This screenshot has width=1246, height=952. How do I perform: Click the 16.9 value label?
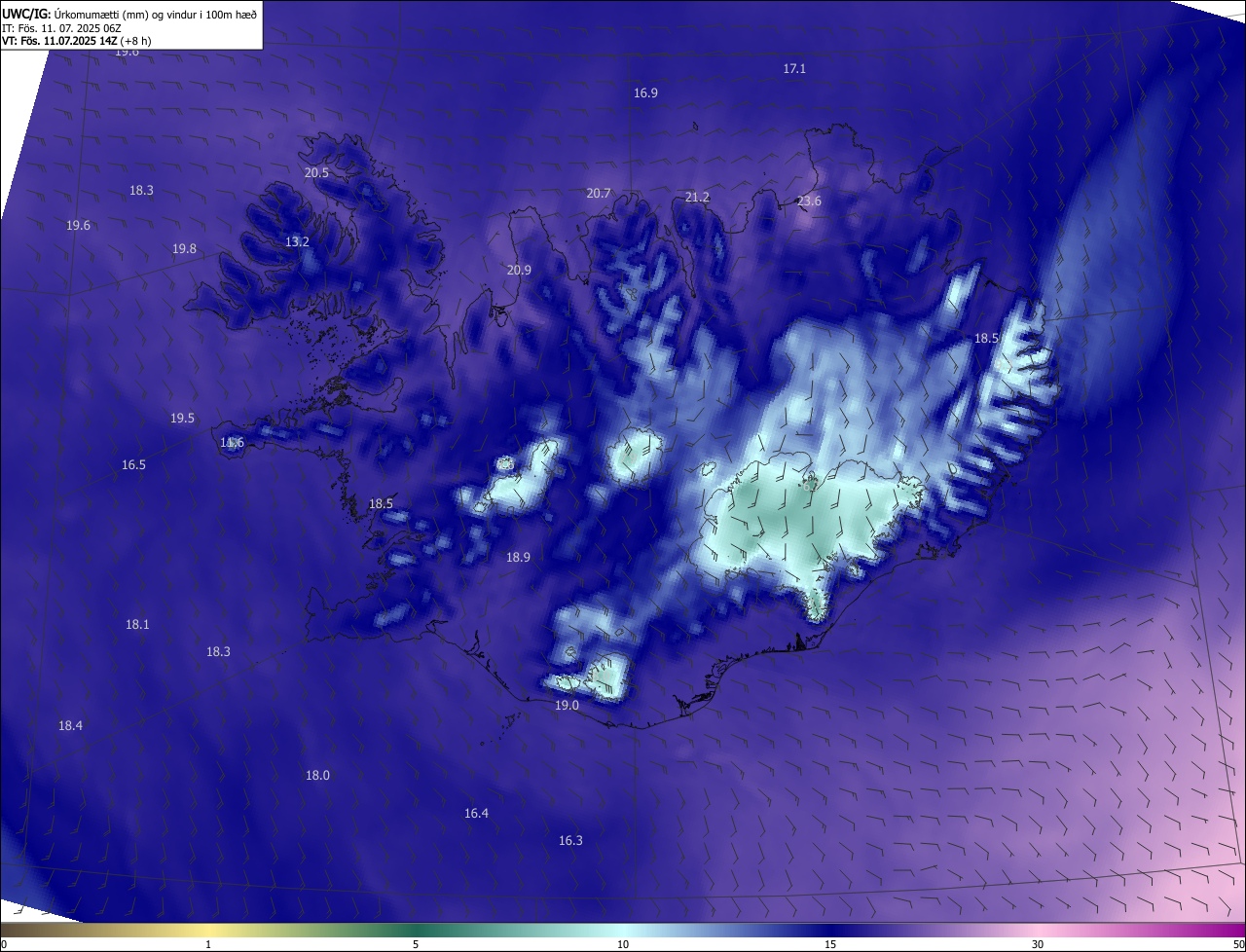tap(645, 93)
